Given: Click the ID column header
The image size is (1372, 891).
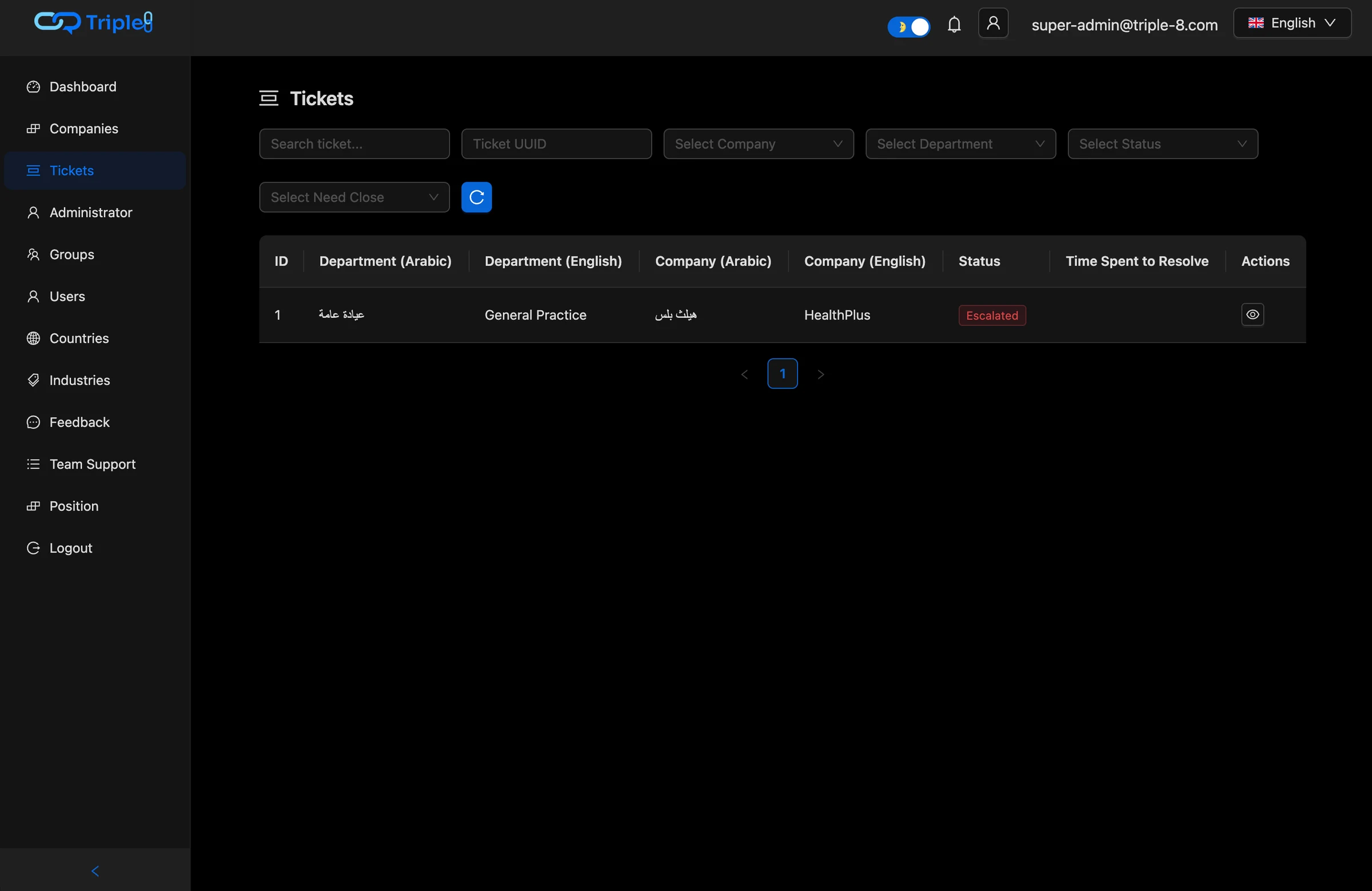Looking at the screenshot, I should (x=281, y=261).
